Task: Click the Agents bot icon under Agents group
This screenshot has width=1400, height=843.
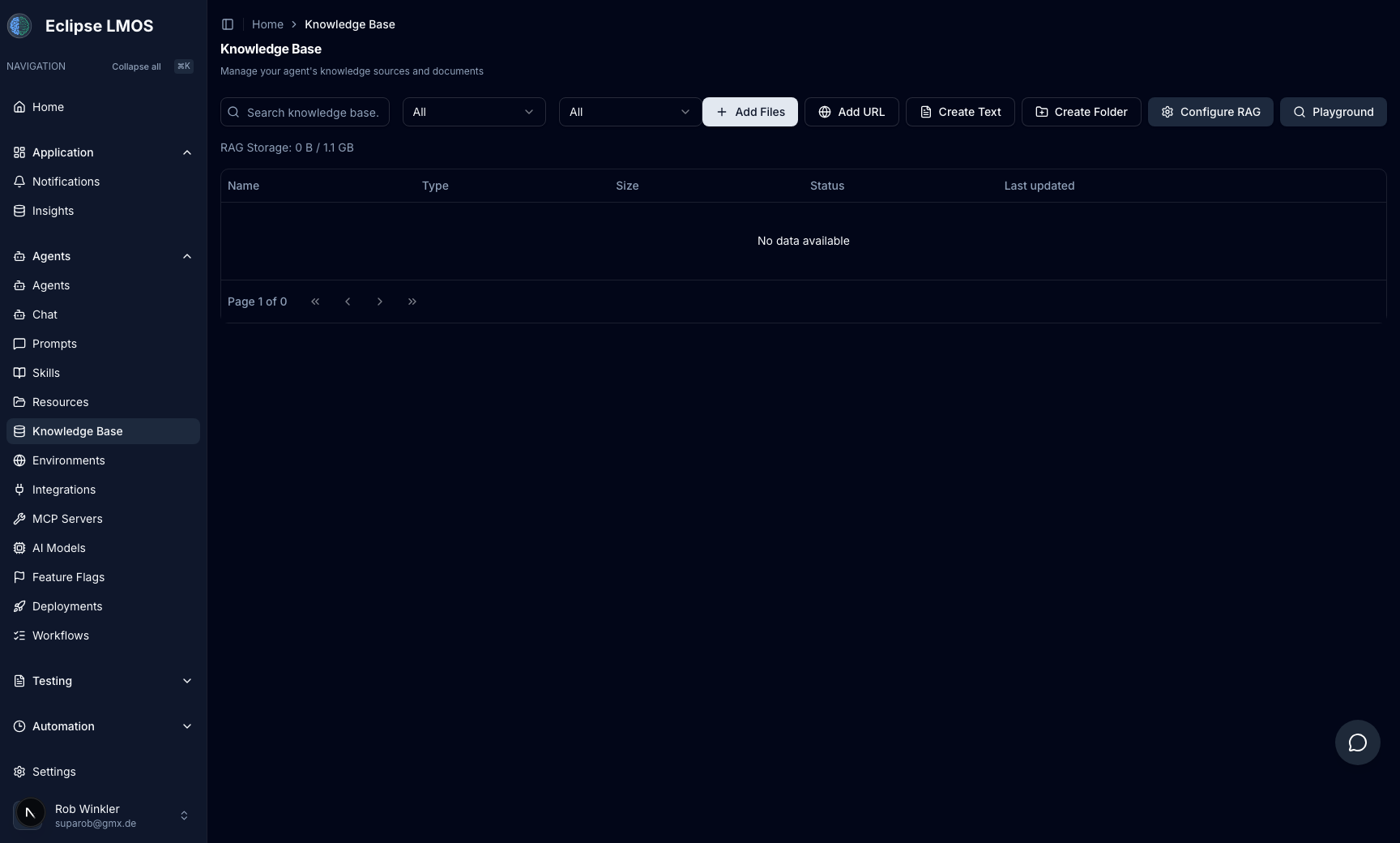Action: tap(19, 285)
